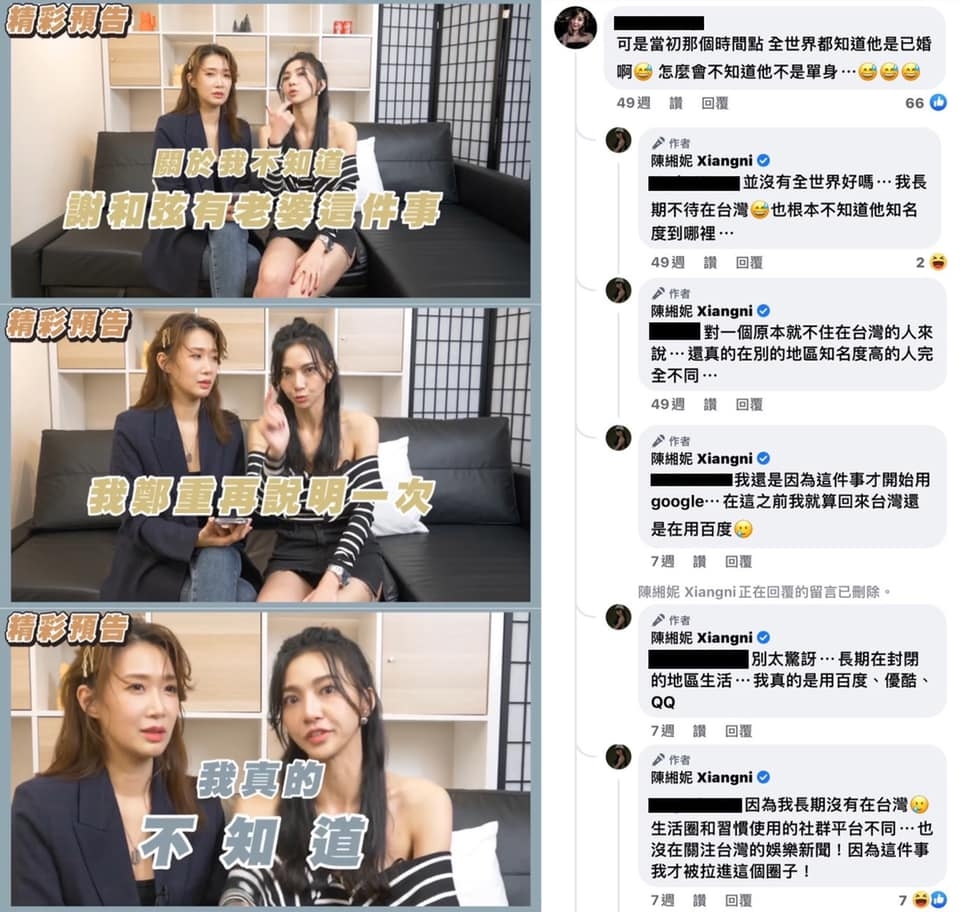Click 讚 under the 優酷 QQ reply

[699, 731]
